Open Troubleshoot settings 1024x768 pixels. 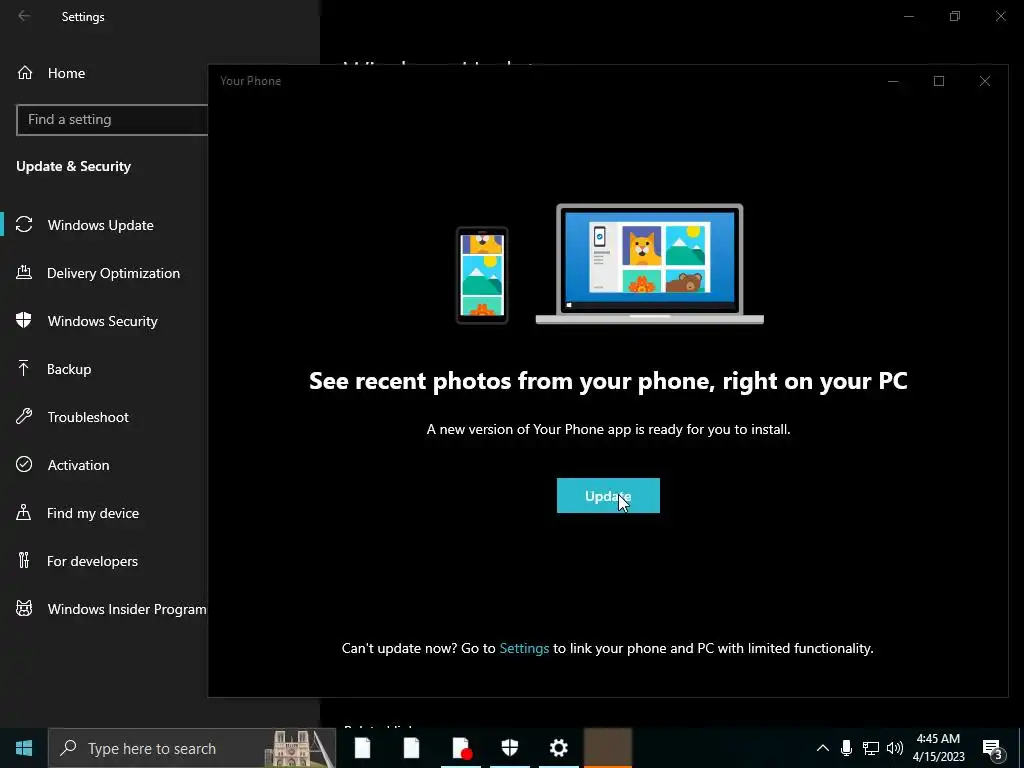(88, 417)
